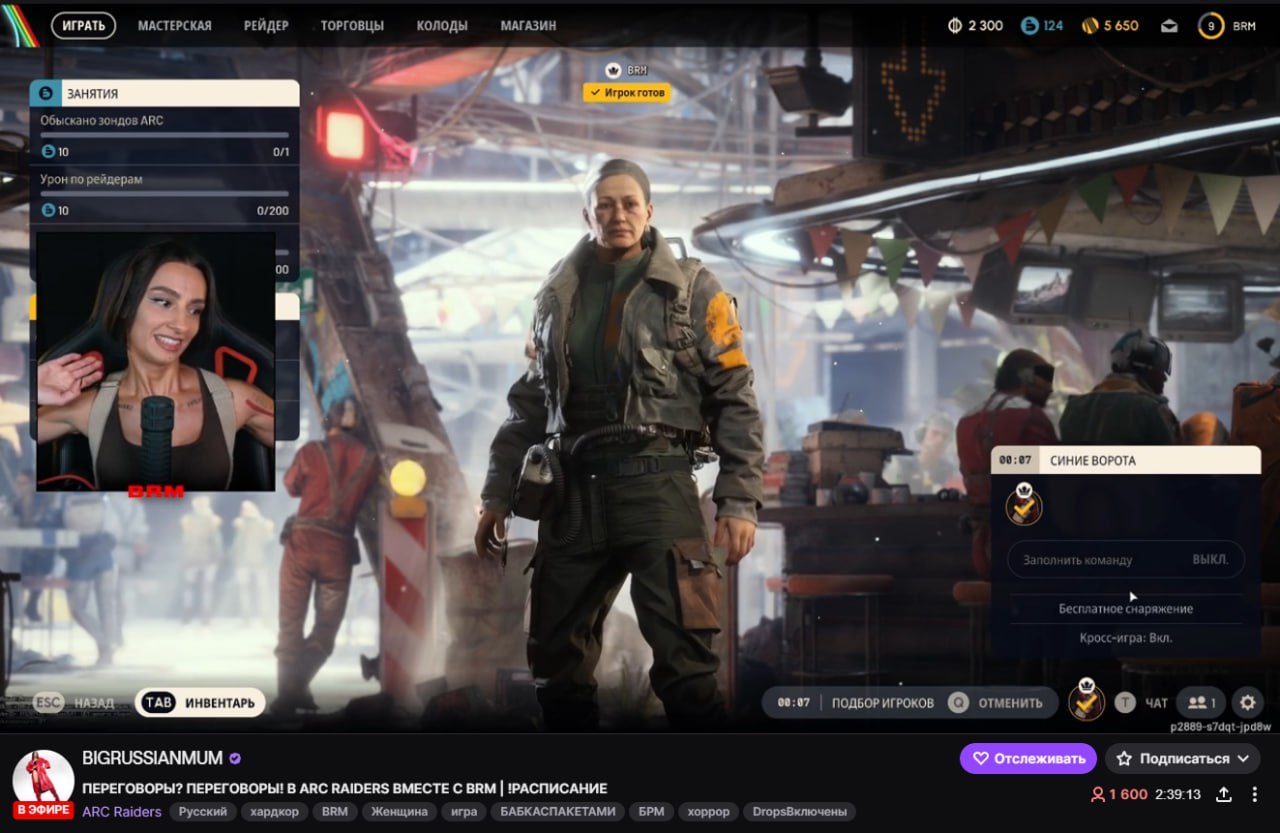This screenshot has height=833, width=1280.
Task: Click the ready player avatar in bottom bar
Action: [1086, 699]
